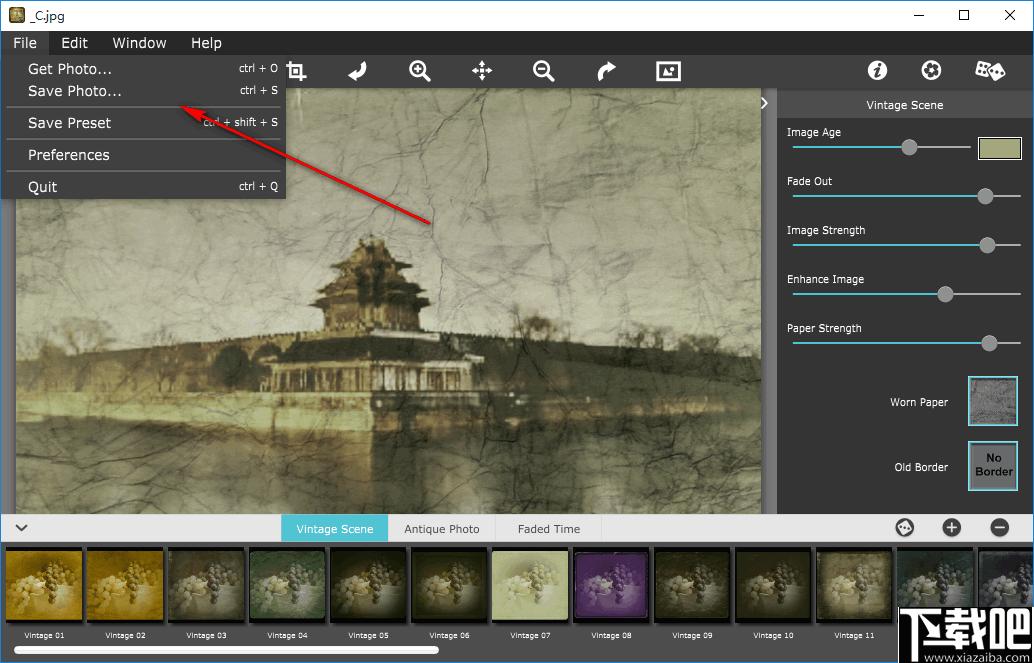Zoom in with the magnifier plus icon
The width and height of the screenshot is (1034, 663).
click(x=420, y=71)
